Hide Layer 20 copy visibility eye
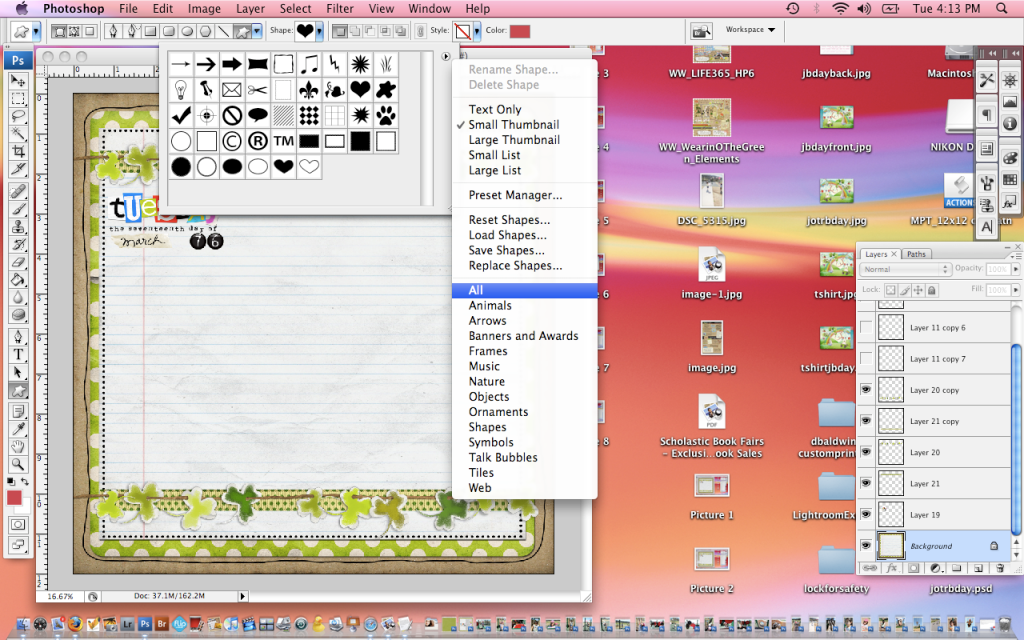The height and width of the screenshot is (640, 1024). point(866,390)
